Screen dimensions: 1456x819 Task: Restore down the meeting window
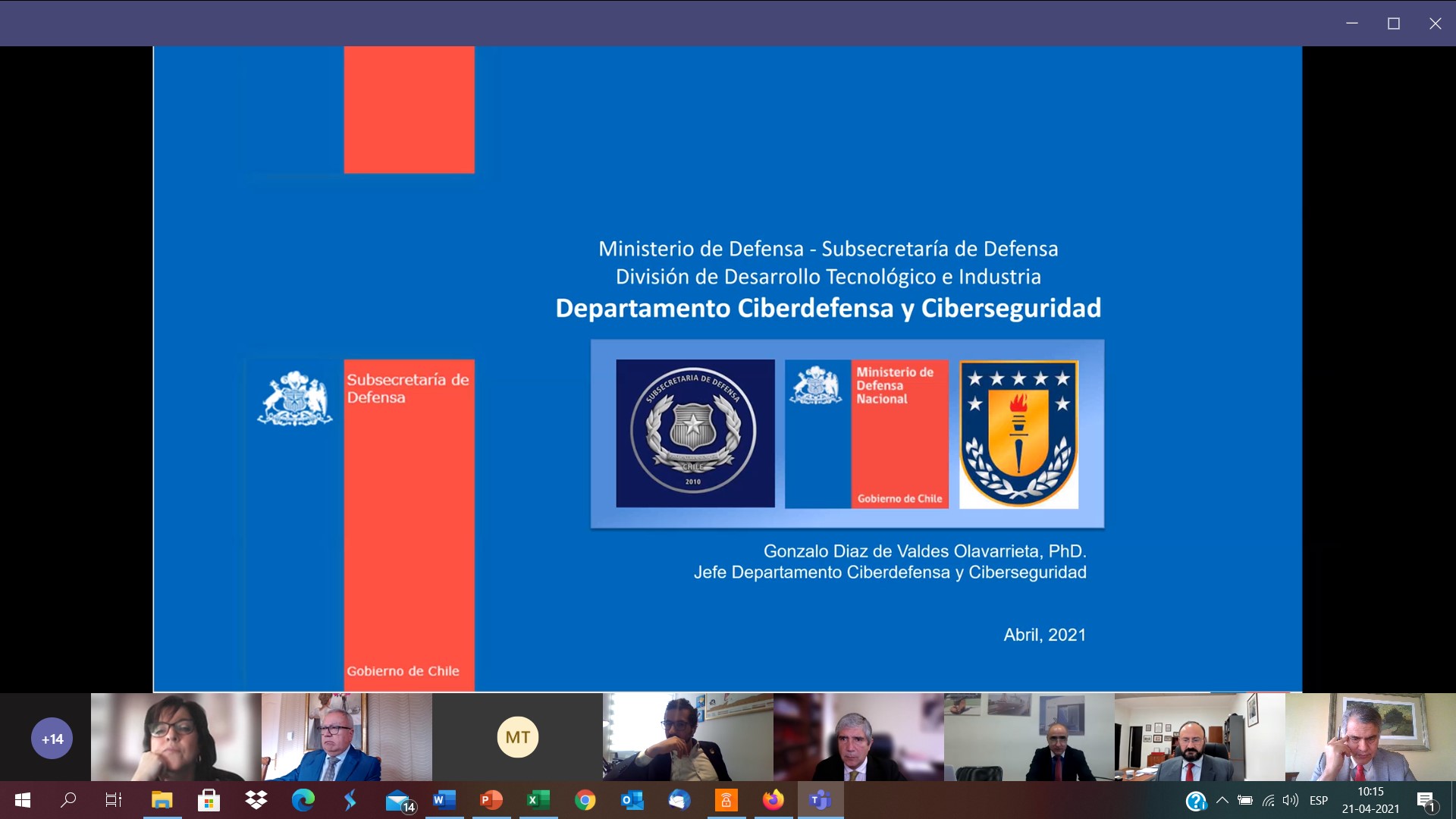point(1394,24)
